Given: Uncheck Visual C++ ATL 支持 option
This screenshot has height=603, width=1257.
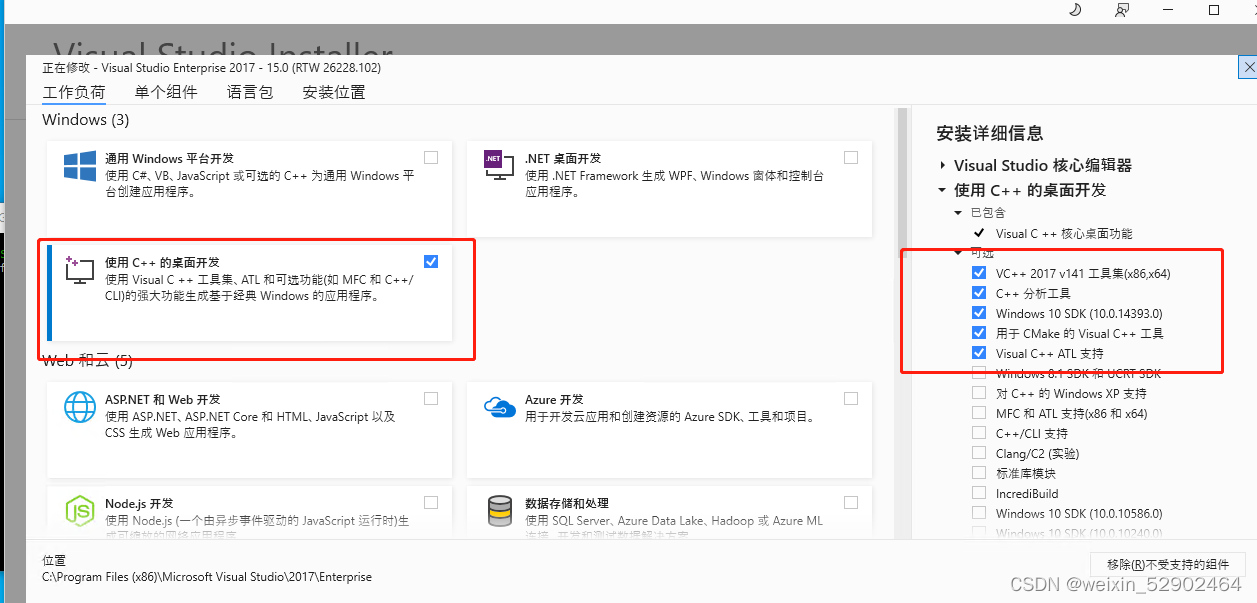Looking at the screenshot, I should (979, 353).
